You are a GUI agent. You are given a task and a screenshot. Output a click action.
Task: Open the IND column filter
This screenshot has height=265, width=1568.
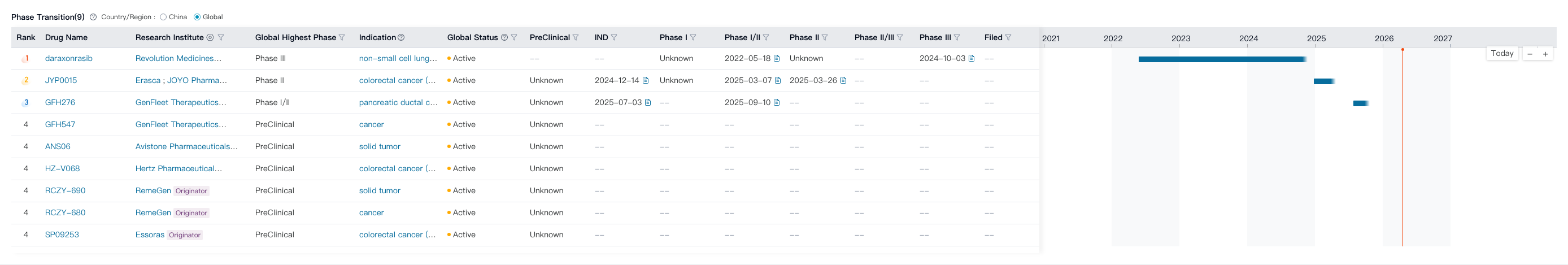point(614,38)
